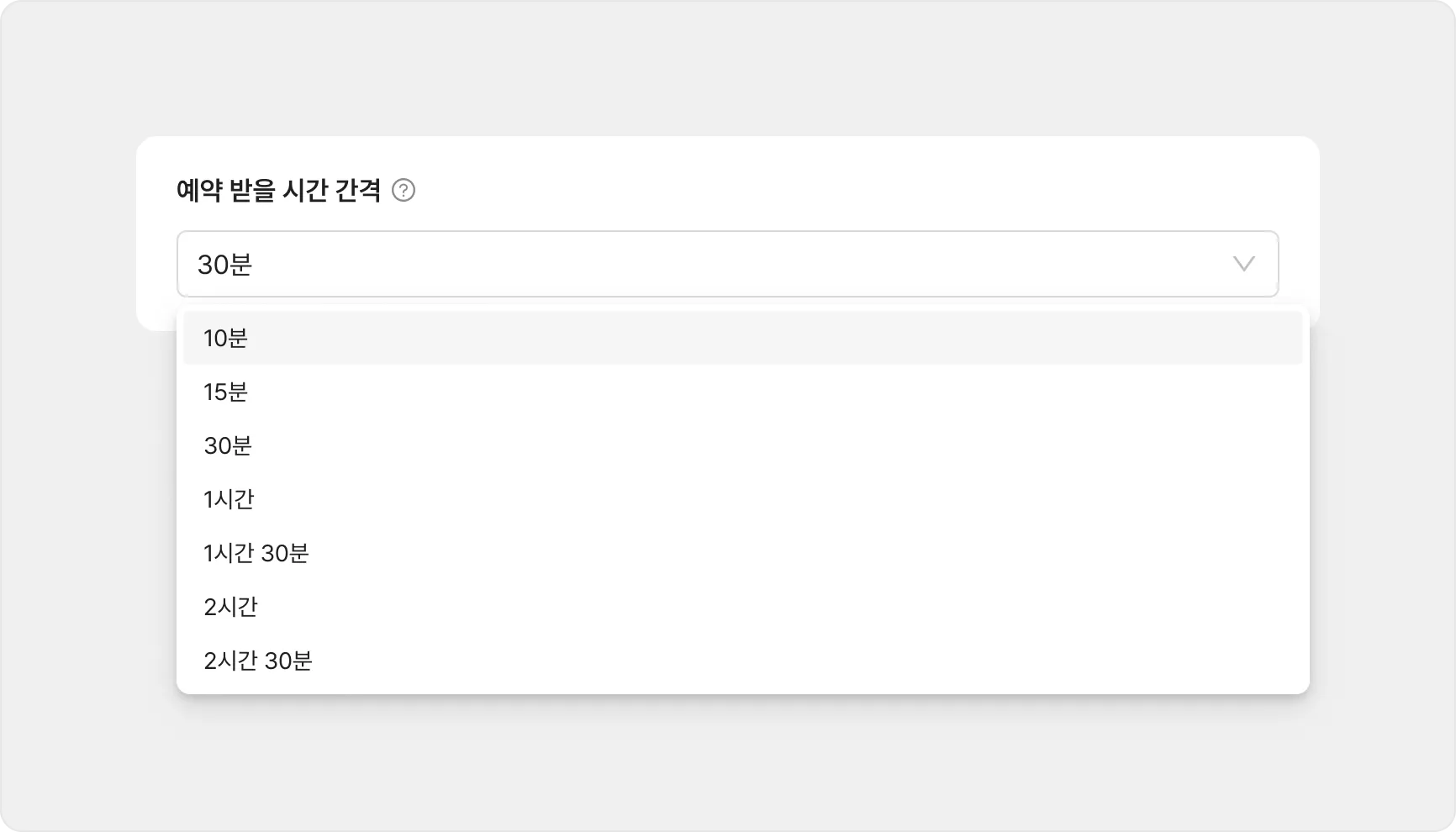This screenshot has height=832, width=1456.
Task: Open help tooltip next to 예약 받을 시간 간격
Action: pyautogui.click(x=404, y=191)
